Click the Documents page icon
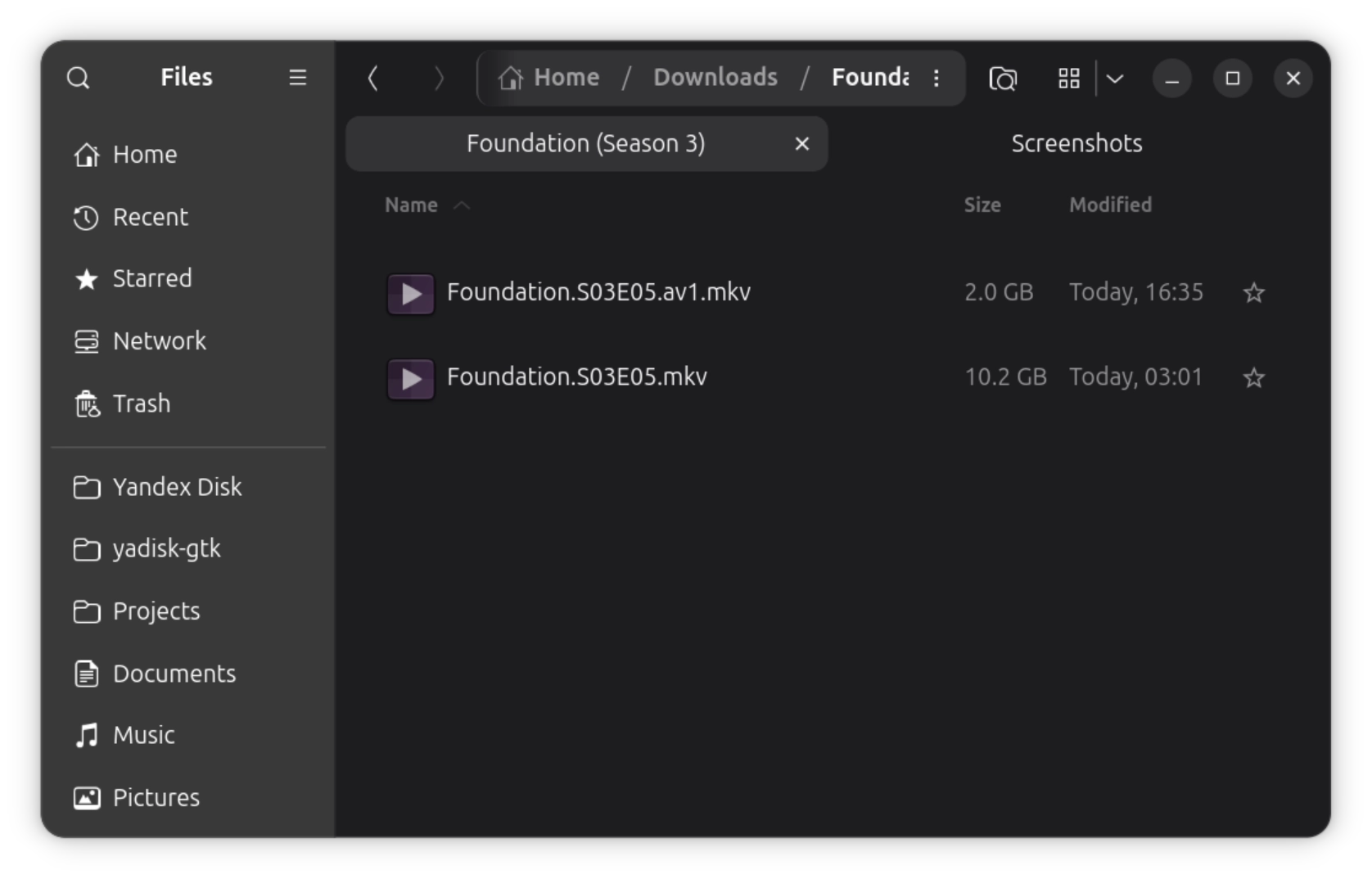Viewport: 1372px width, 879px height. tap(87, 674)
